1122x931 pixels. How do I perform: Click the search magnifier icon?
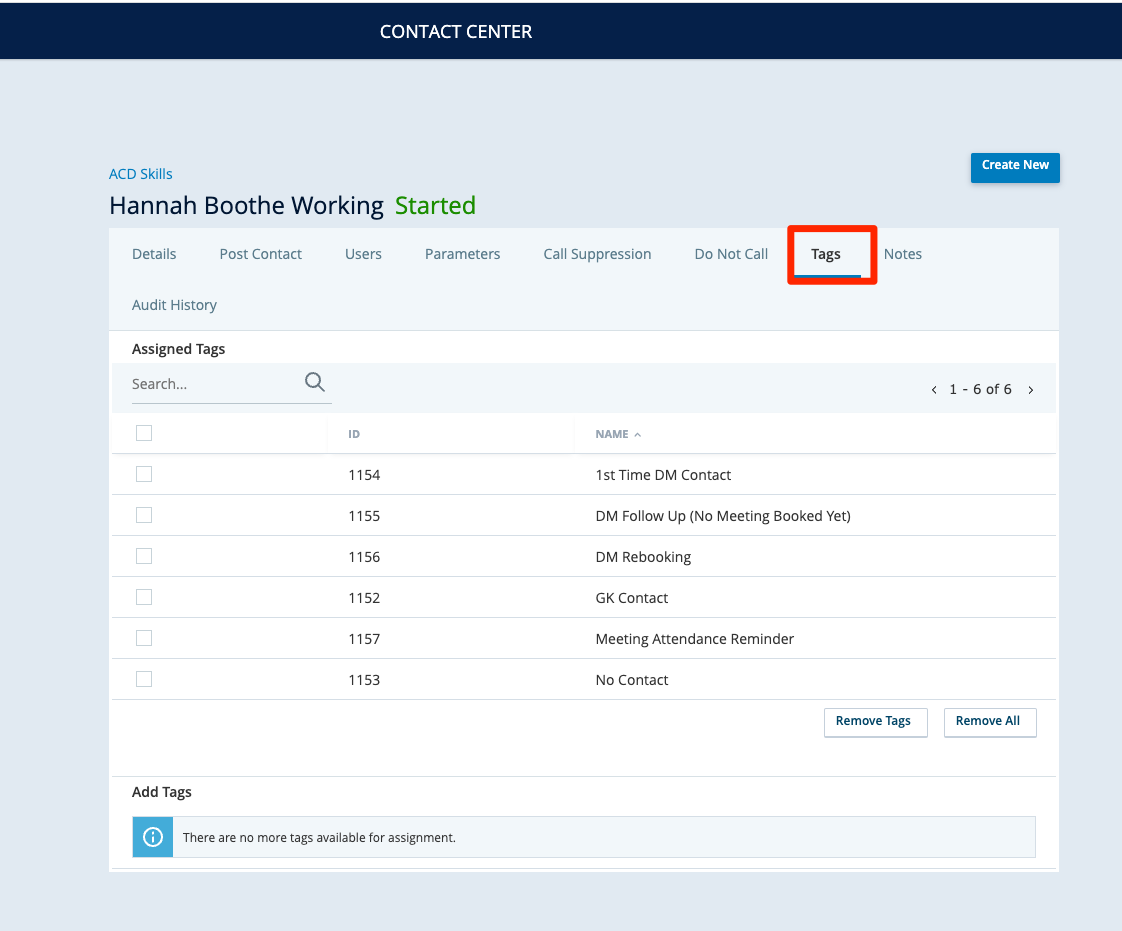click(x=315, y=382)
